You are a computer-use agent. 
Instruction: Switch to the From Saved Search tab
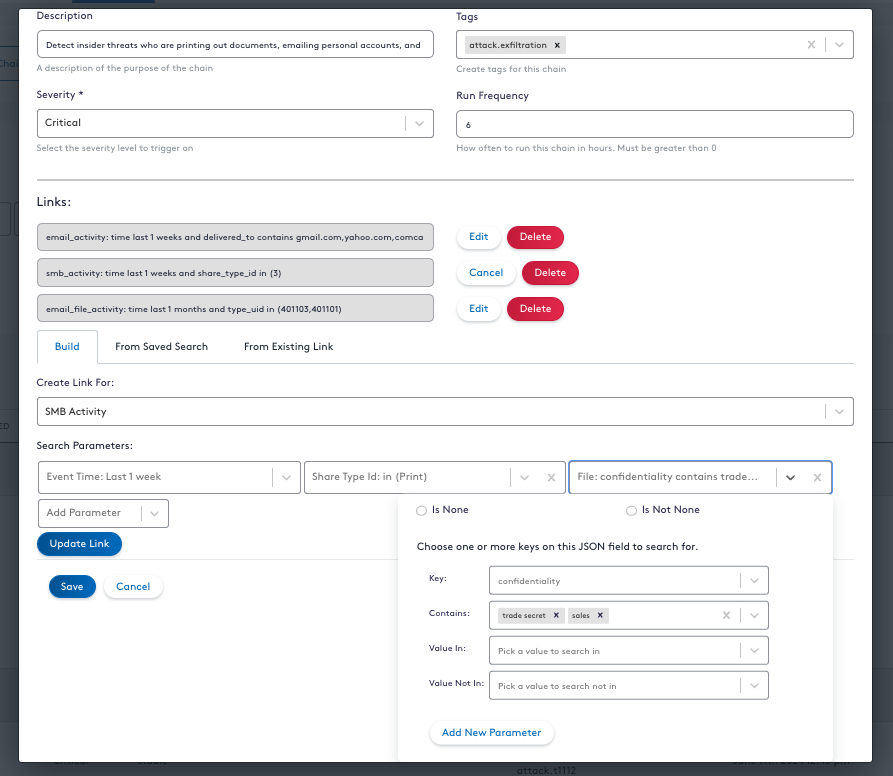(161, 347)
